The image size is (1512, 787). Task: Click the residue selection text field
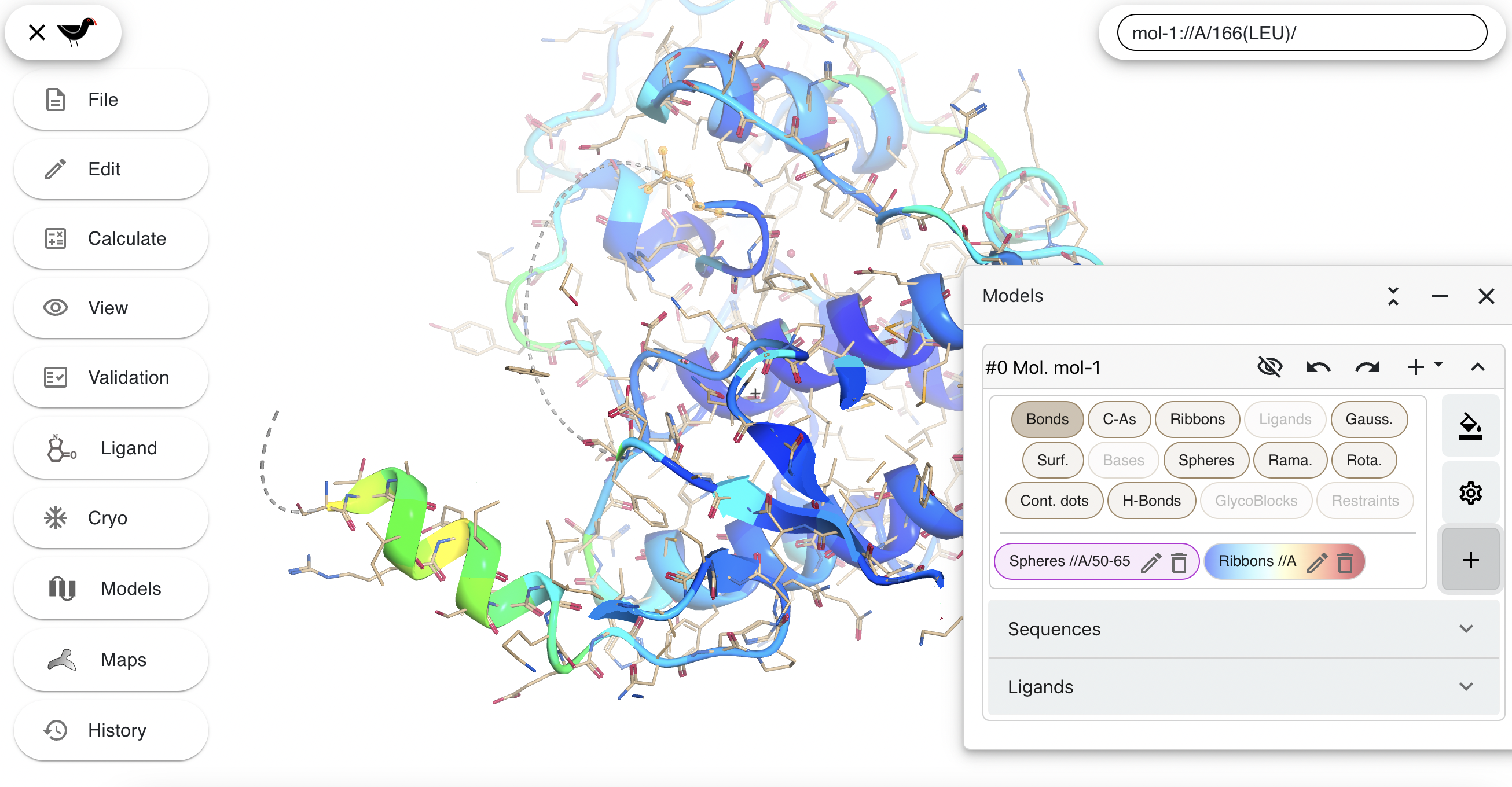pyautogui.click(x=1301, y=33)
